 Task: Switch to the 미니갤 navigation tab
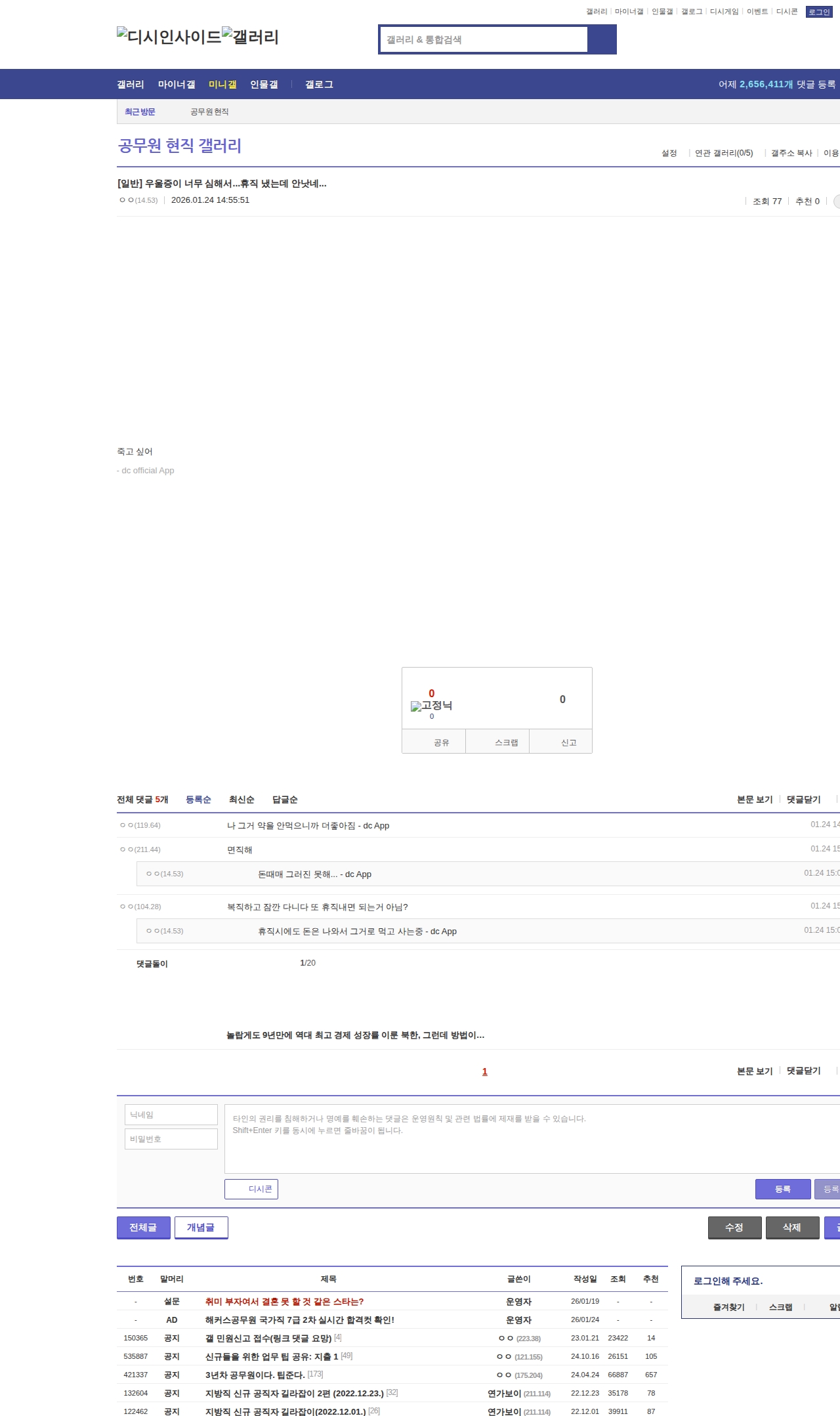pos(222,85)
